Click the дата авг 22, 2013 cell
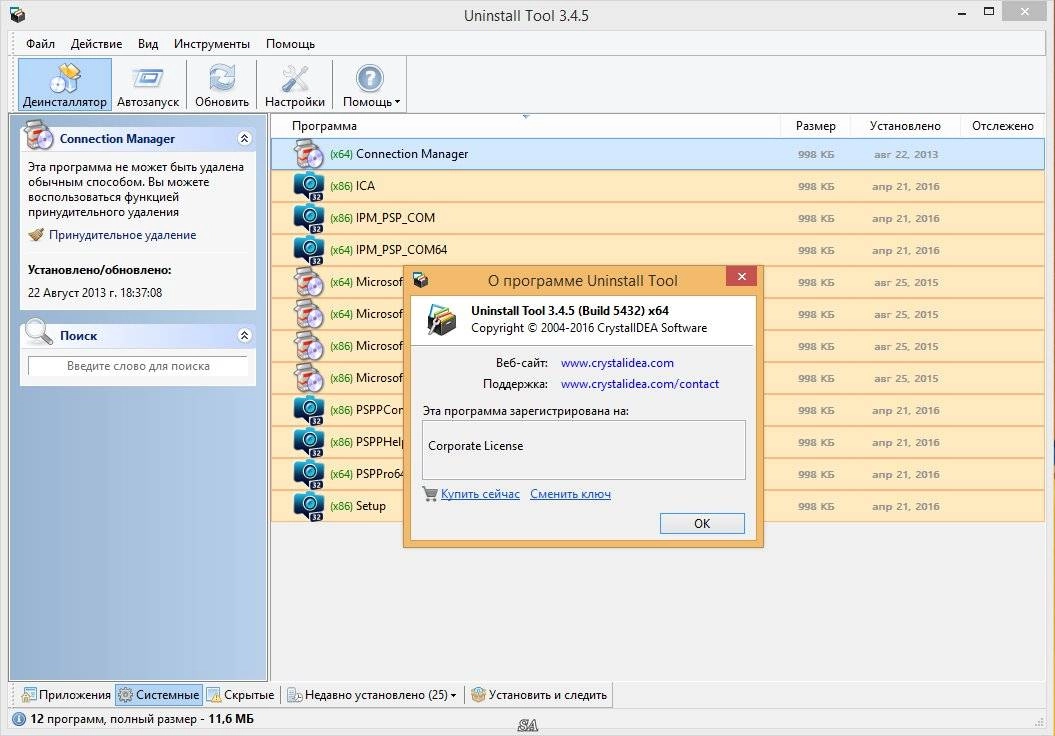Image resolution: width=1055 pixels, height=736 pixels. (x=906, y=154)
